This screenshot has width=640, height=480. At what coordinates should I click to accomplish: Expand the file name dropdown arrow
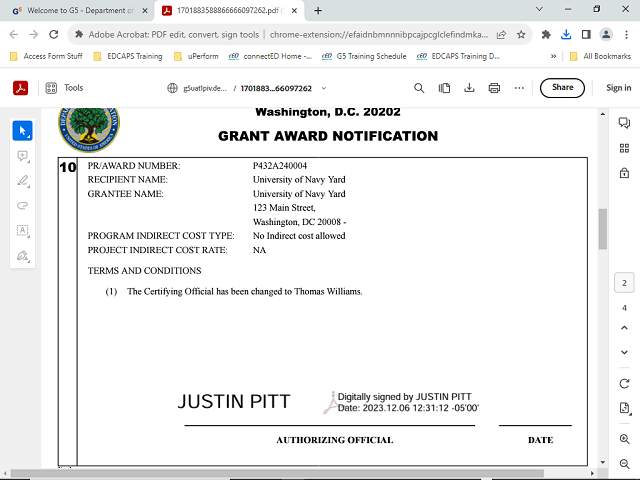324,88
